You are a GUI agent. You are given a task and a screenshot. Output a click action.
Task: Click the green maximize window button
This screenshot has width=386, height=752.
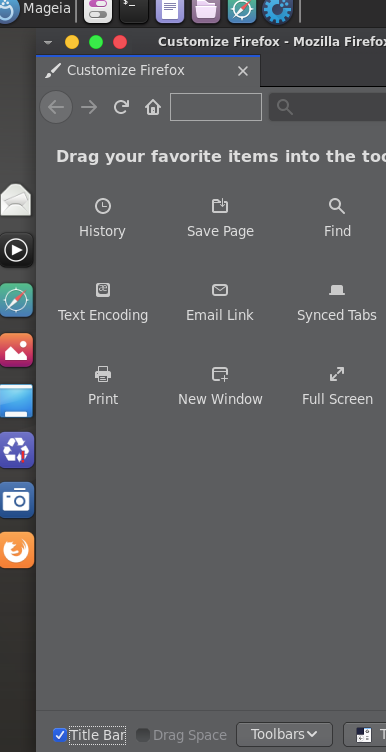[96, 42]
